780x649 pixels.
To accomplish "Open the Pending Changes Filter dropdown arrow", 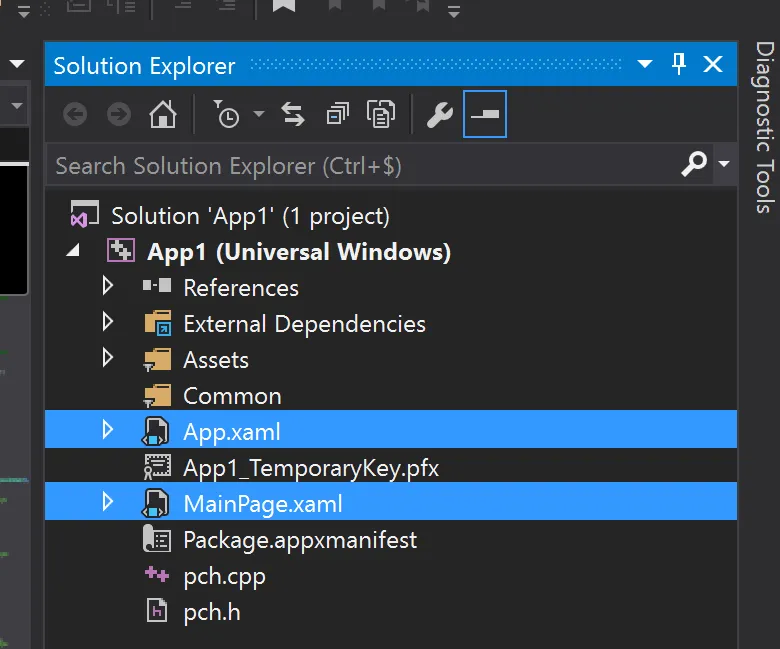I will [x=259, y=114].
